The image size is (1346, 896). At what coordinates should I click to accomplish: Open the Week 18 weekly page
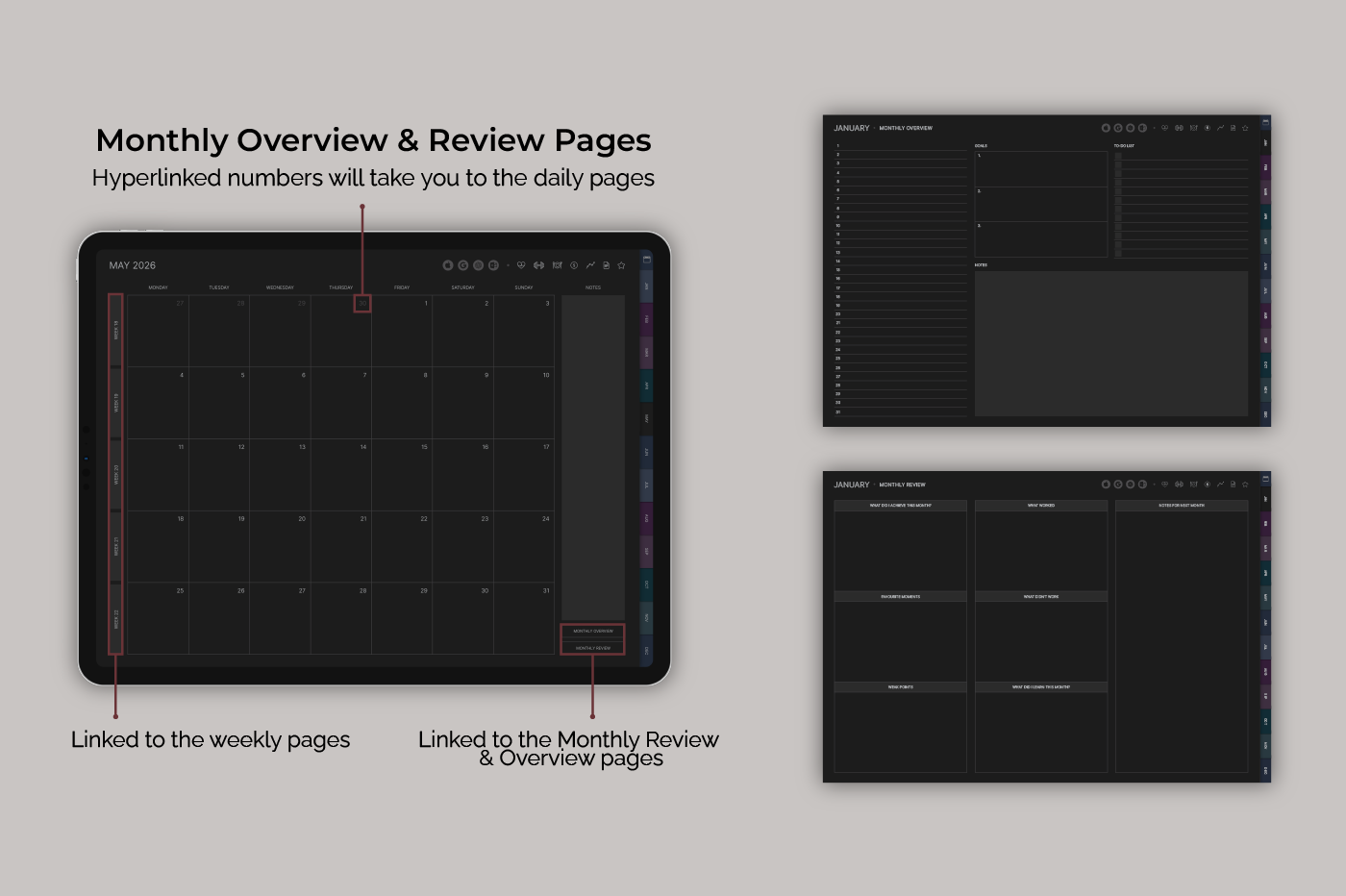(115, 331)
